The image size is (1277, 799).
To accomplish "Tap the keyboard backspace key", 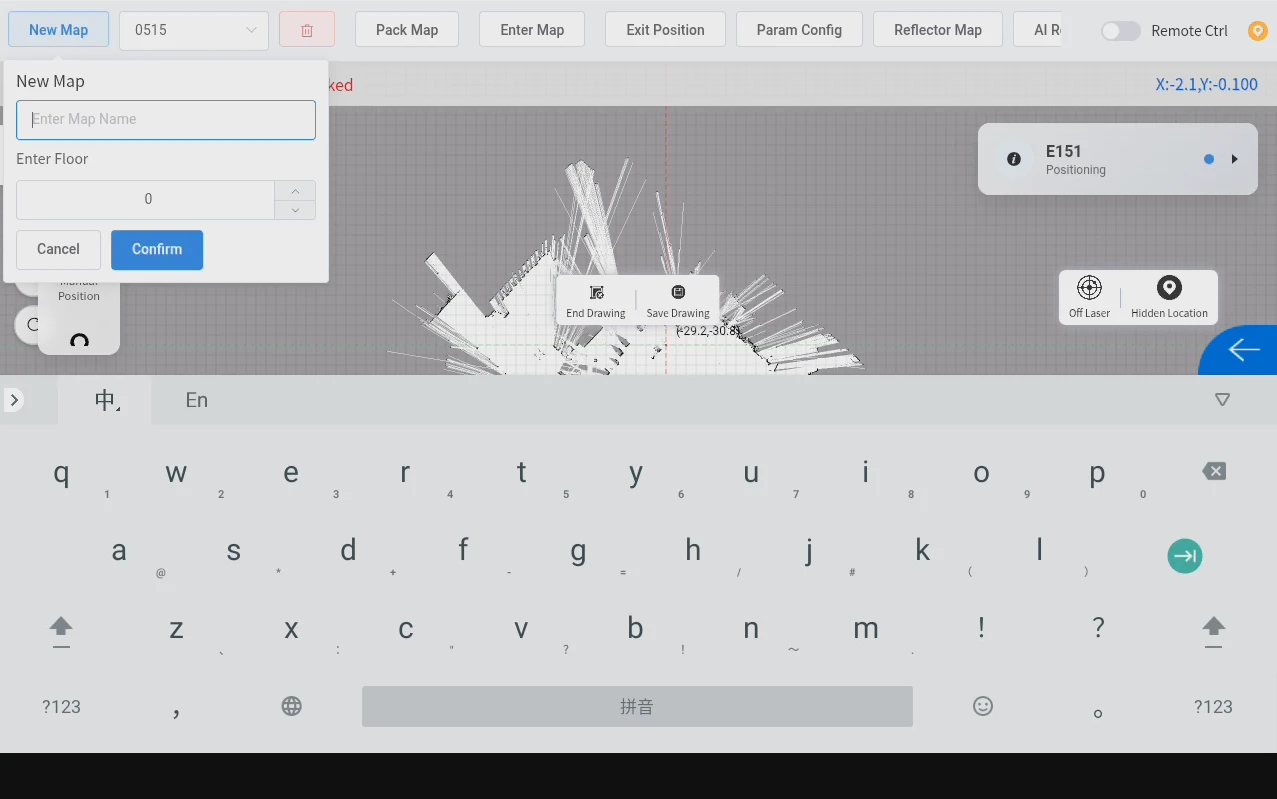I will (1214, 471).
